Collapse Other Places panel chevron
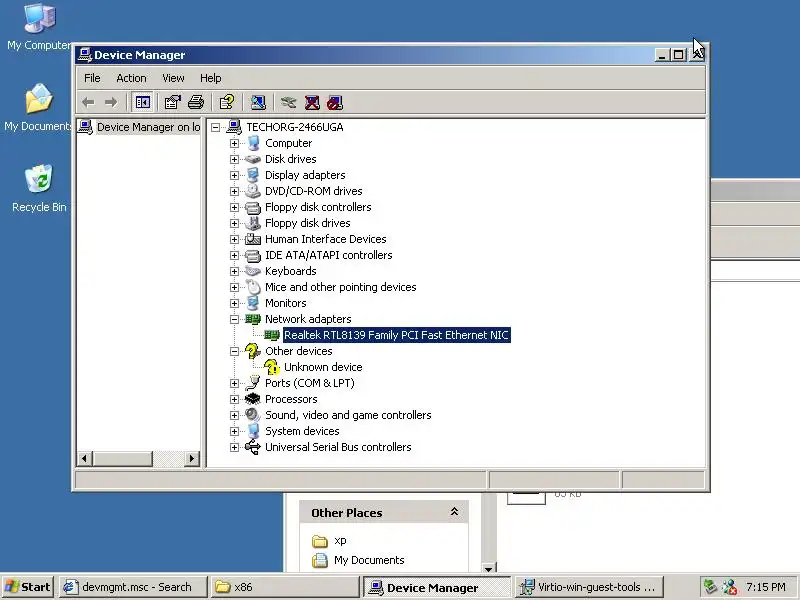Screen dimensions: 800x600 click(454, 512)
